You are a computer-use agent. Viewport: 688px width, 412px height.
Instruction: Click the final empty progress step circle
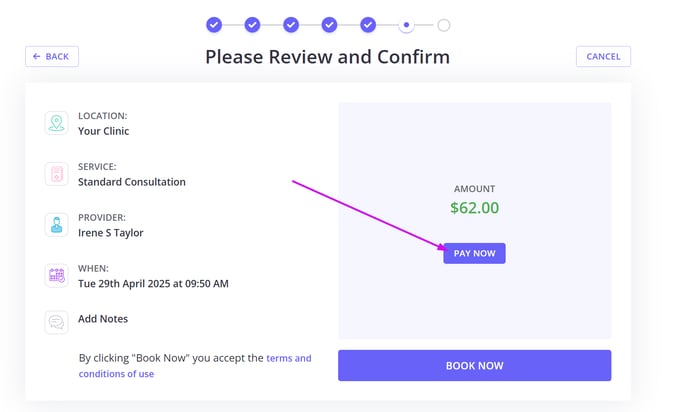[x=444, y=25]
